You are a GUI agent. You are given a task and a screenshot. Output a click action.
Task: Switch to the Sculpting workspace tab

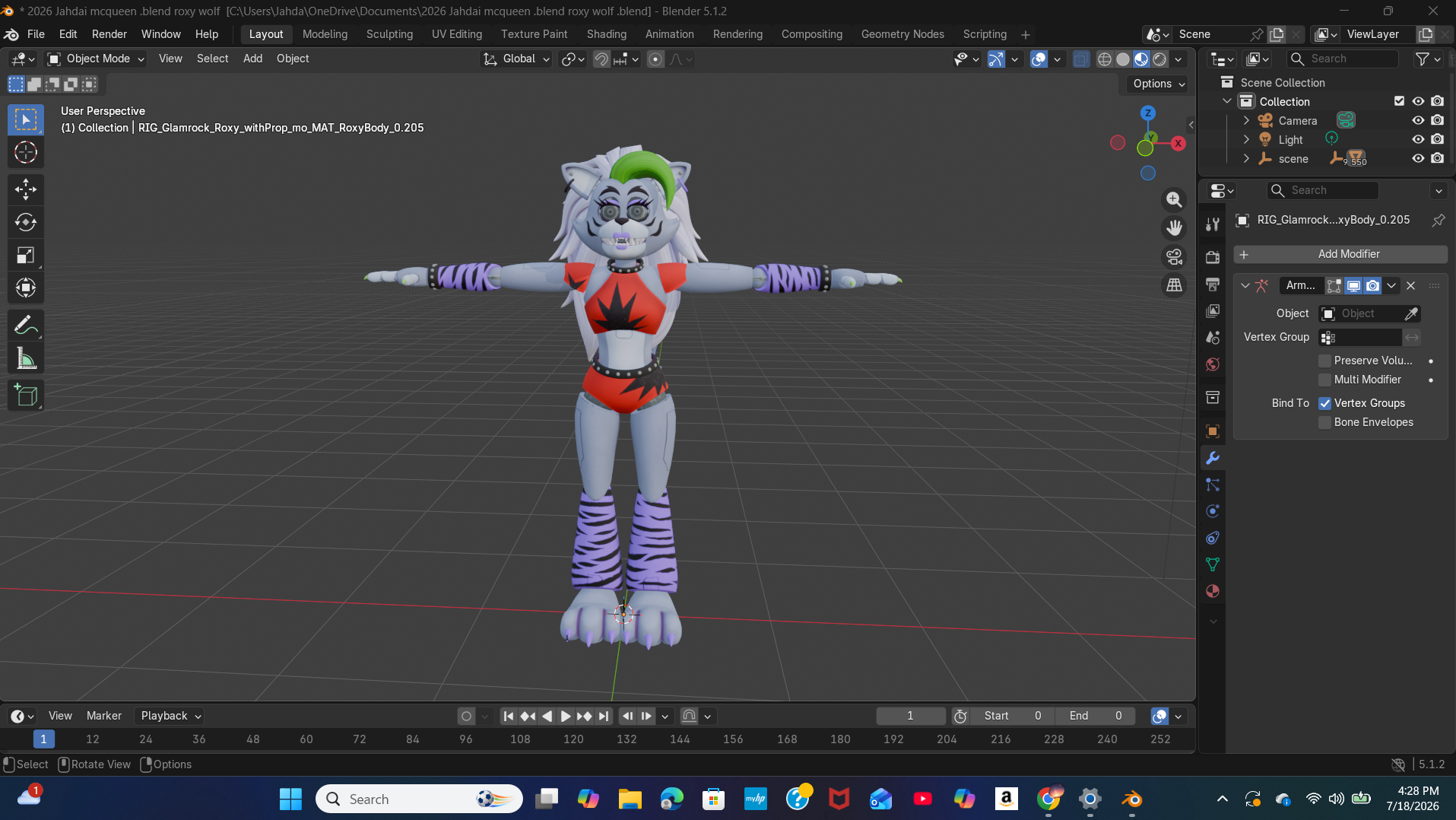coord(389,34)
